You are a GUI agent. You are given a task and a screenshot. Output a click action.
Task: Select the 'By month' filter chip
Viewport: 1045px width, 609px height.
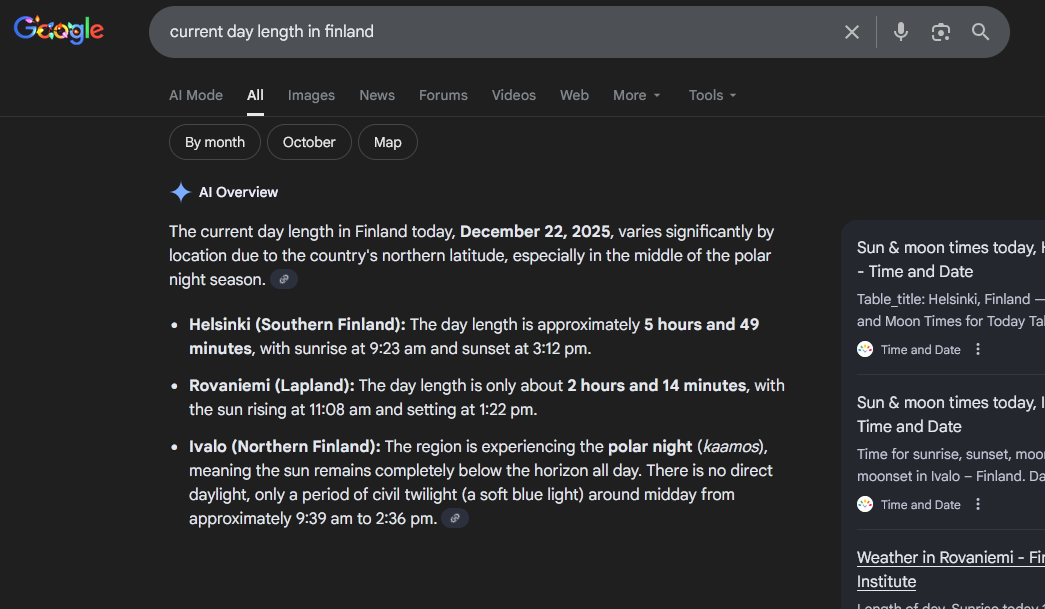(215, 142)
